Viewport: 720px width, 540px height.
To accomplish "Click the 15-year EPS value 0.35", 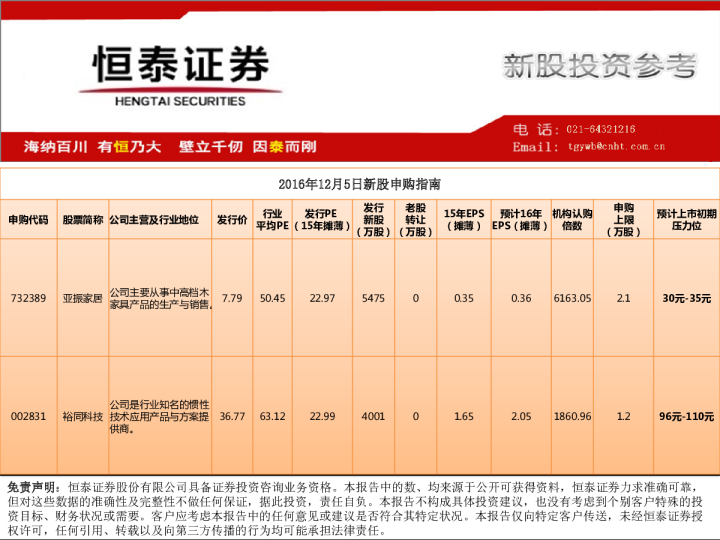I will point(464,298).
